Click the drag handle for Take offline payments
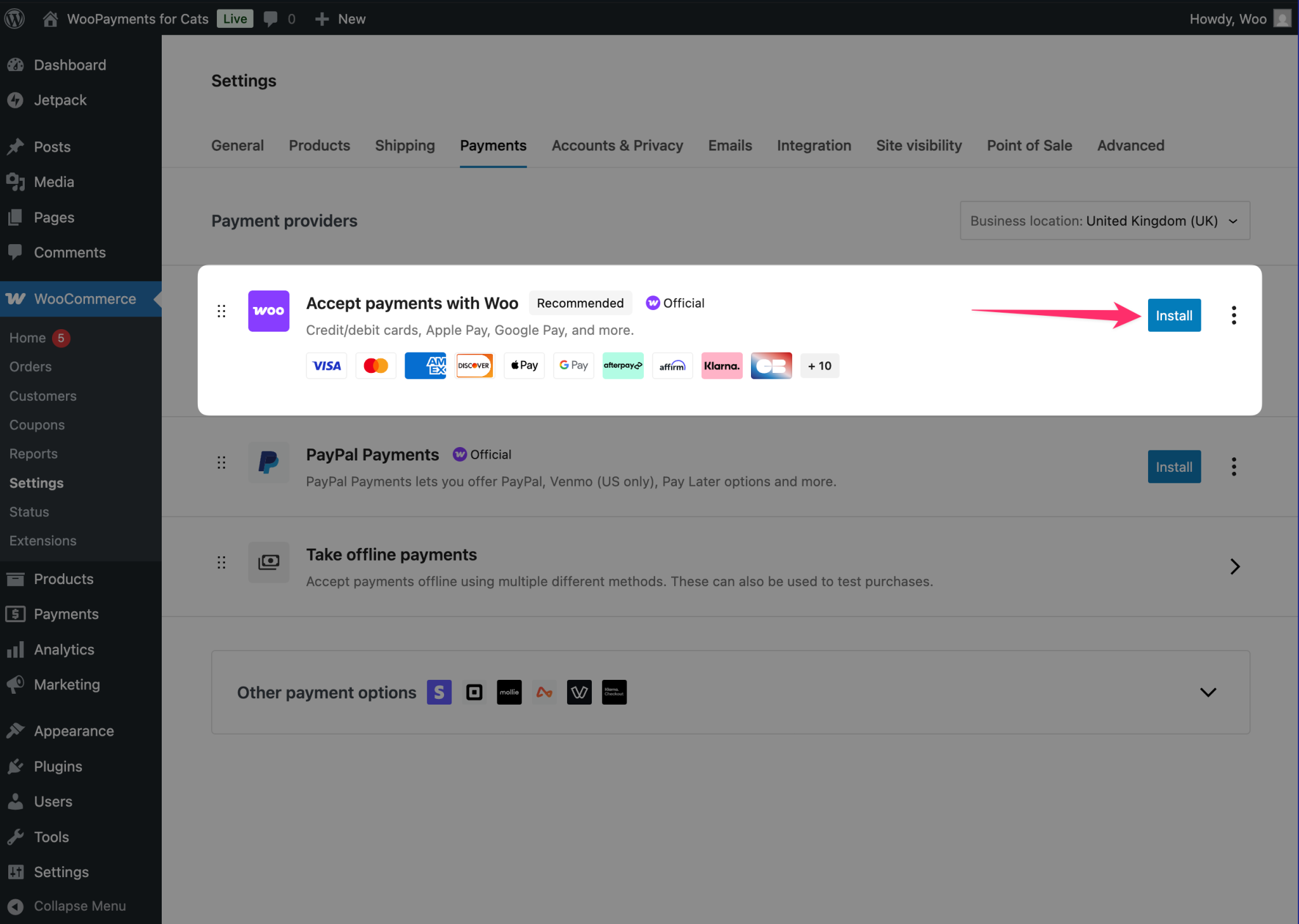 coord(221,563)
